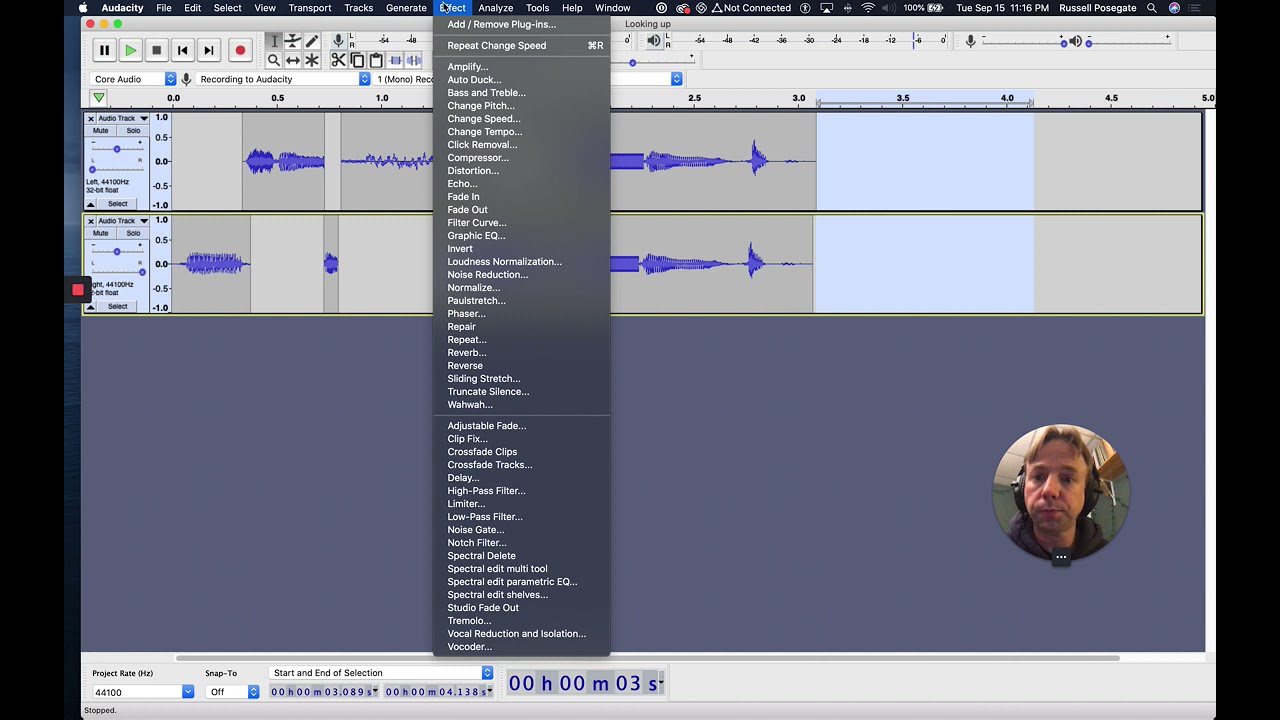The height and width of the screenshot is (720, 1280).
Task: Choose Vocal Reduction and Isolation... effect
Action: coord(516,634)
